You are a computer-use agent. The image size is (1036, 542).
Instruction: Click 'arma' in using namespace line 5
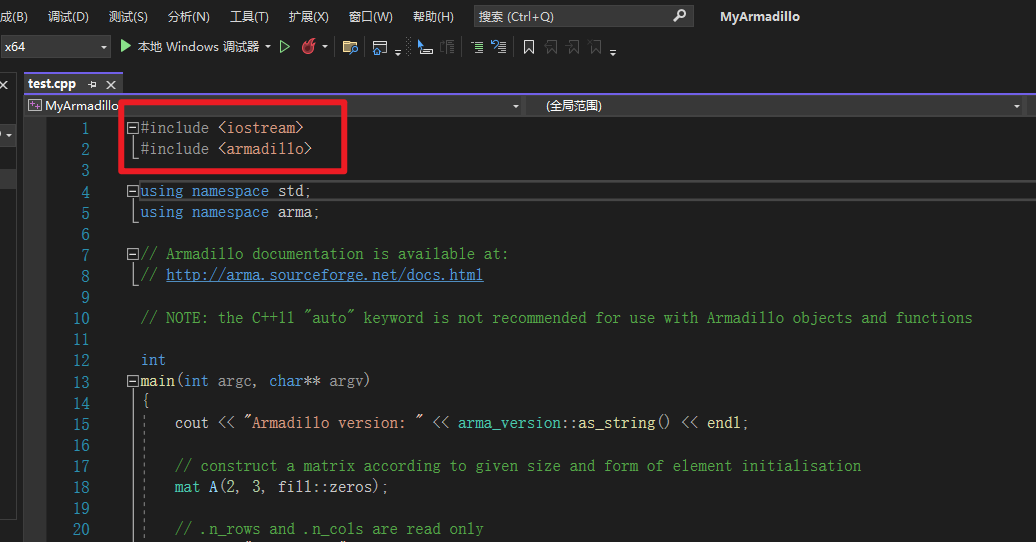click(295, 213)
